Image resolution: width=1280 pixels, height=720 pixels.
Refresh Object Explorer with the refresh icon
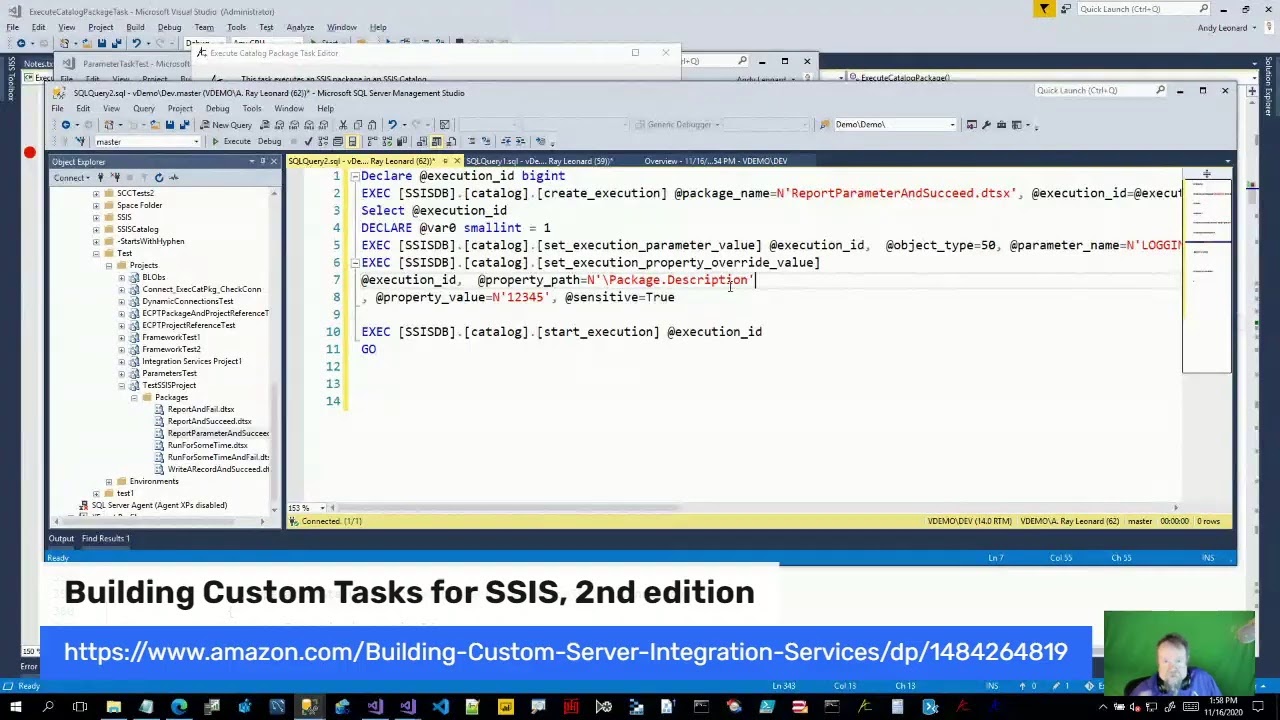pos(159,178)
